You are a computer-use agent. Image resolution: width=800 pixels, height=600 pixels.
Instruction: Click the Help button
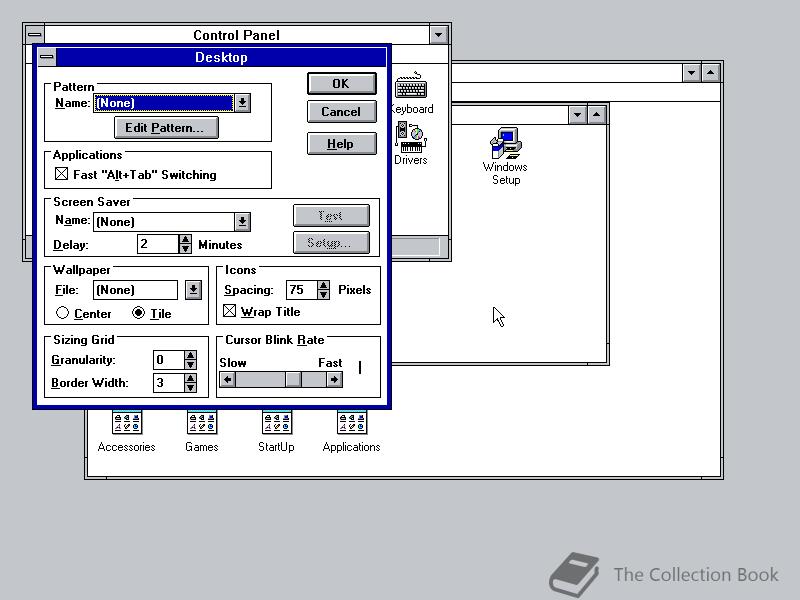pyautogui.click(x=341, y=143)
